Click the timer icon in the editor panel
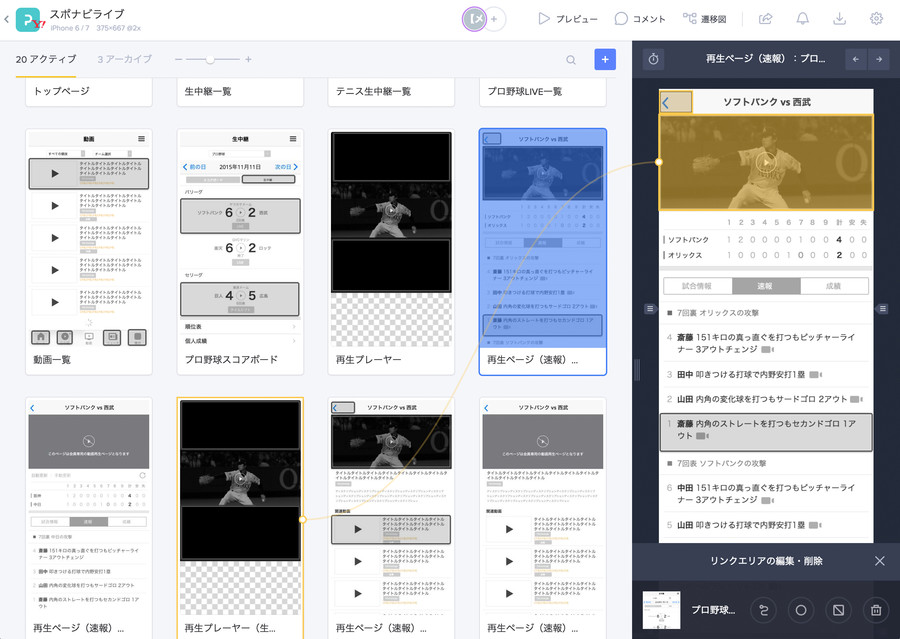 (653, 59)
